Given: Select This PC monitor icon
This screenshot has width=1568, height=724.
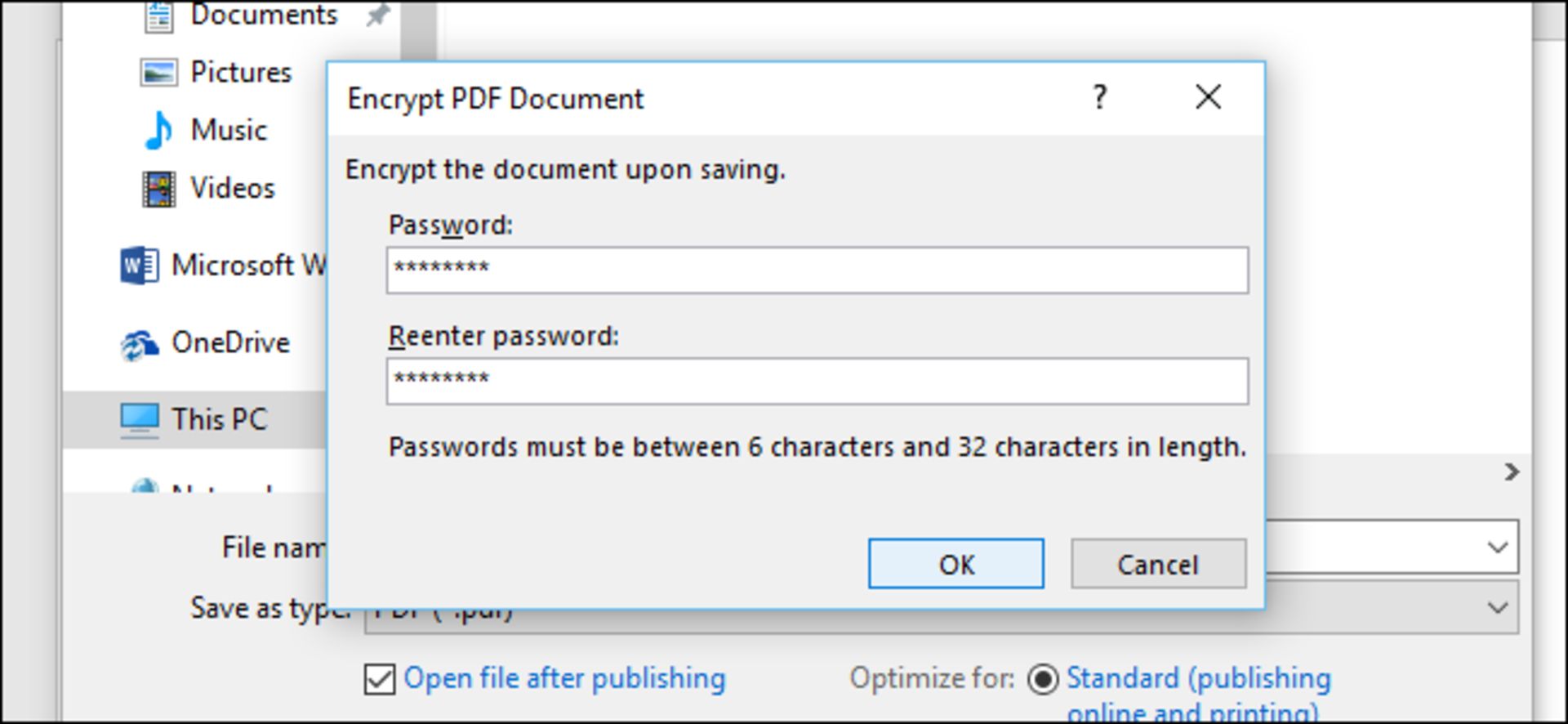Looking at the screenshot, I should (140, 419).
